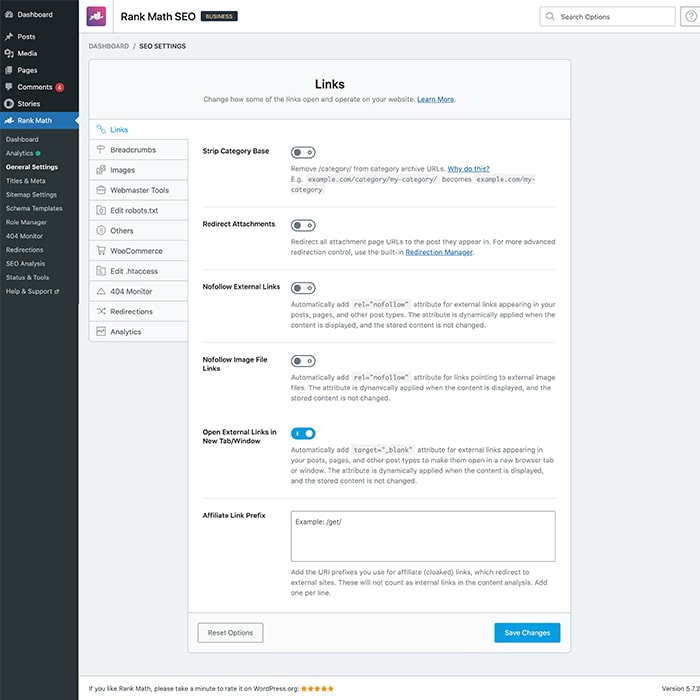Screen dimensions: 700x700
Task: Click the Reset Options button
Action: pyautogui.click(x=230, y=633)
